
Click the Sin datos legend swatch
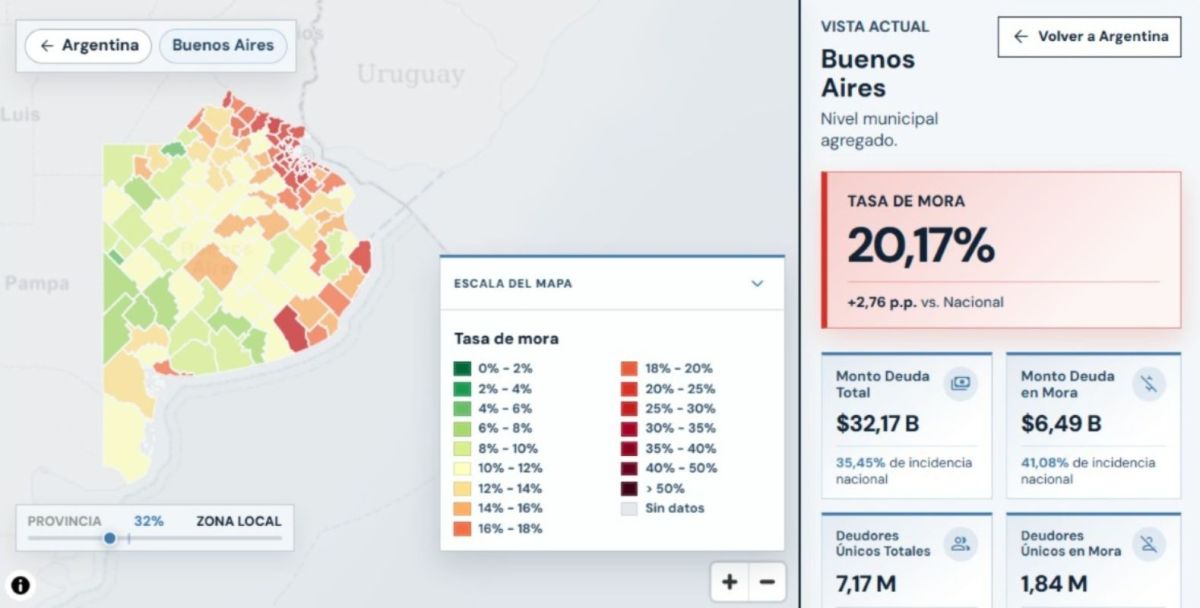pos(629,509)
